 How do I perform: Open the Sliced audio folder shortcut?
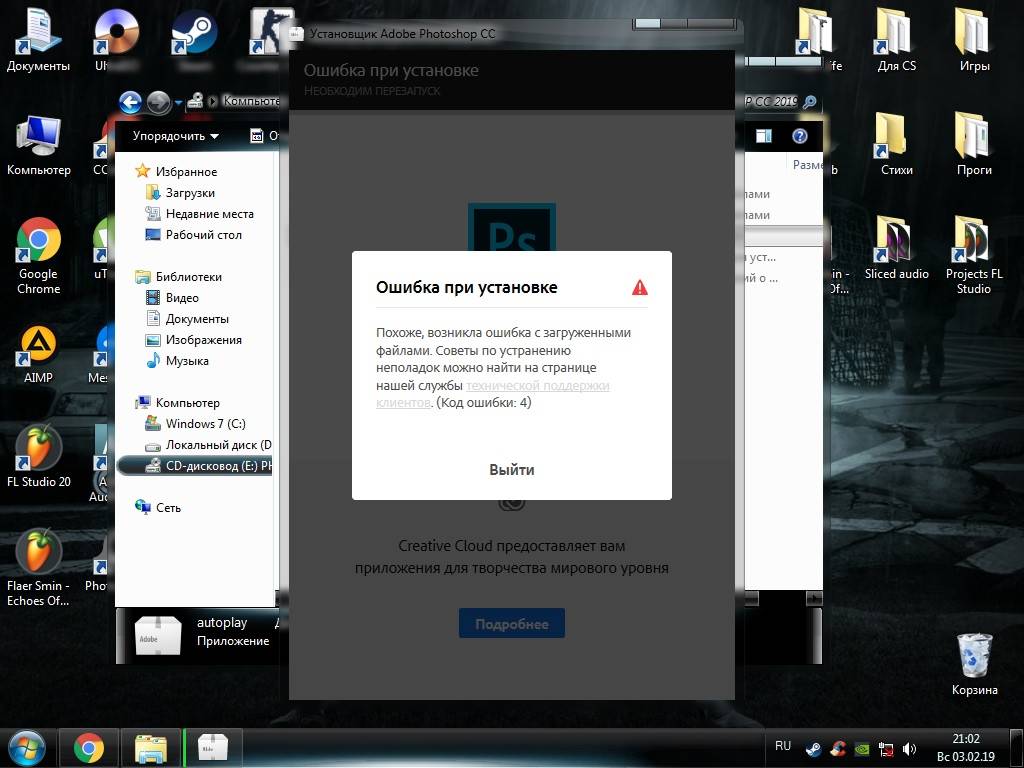coord(897,248)
